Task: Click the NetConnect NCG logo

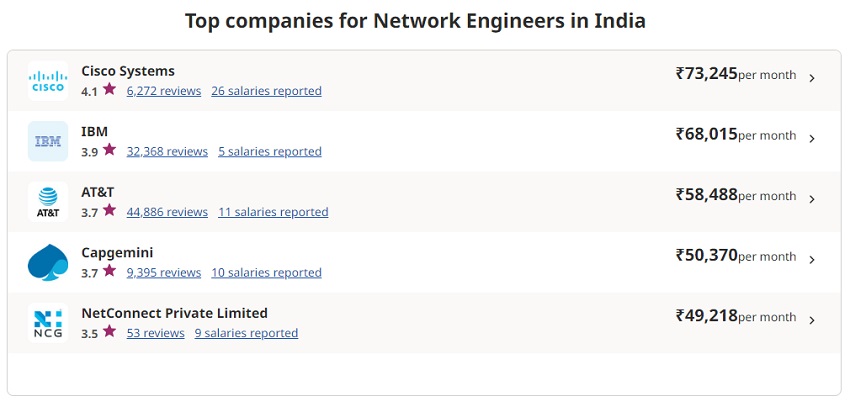Action: pyautogui.click(x=48, y=322)
